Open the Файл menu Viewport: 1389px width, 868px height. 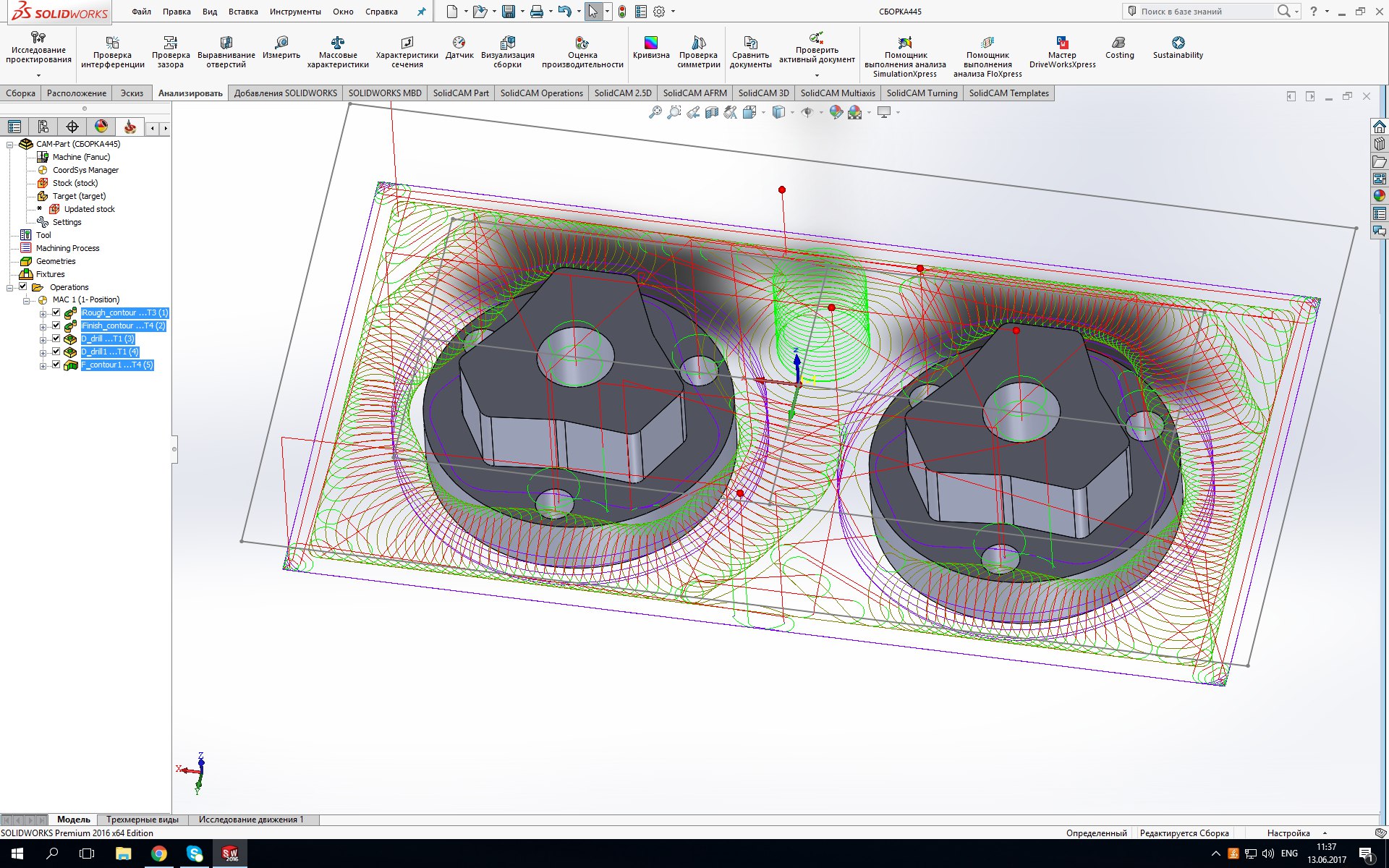(142, 12)
